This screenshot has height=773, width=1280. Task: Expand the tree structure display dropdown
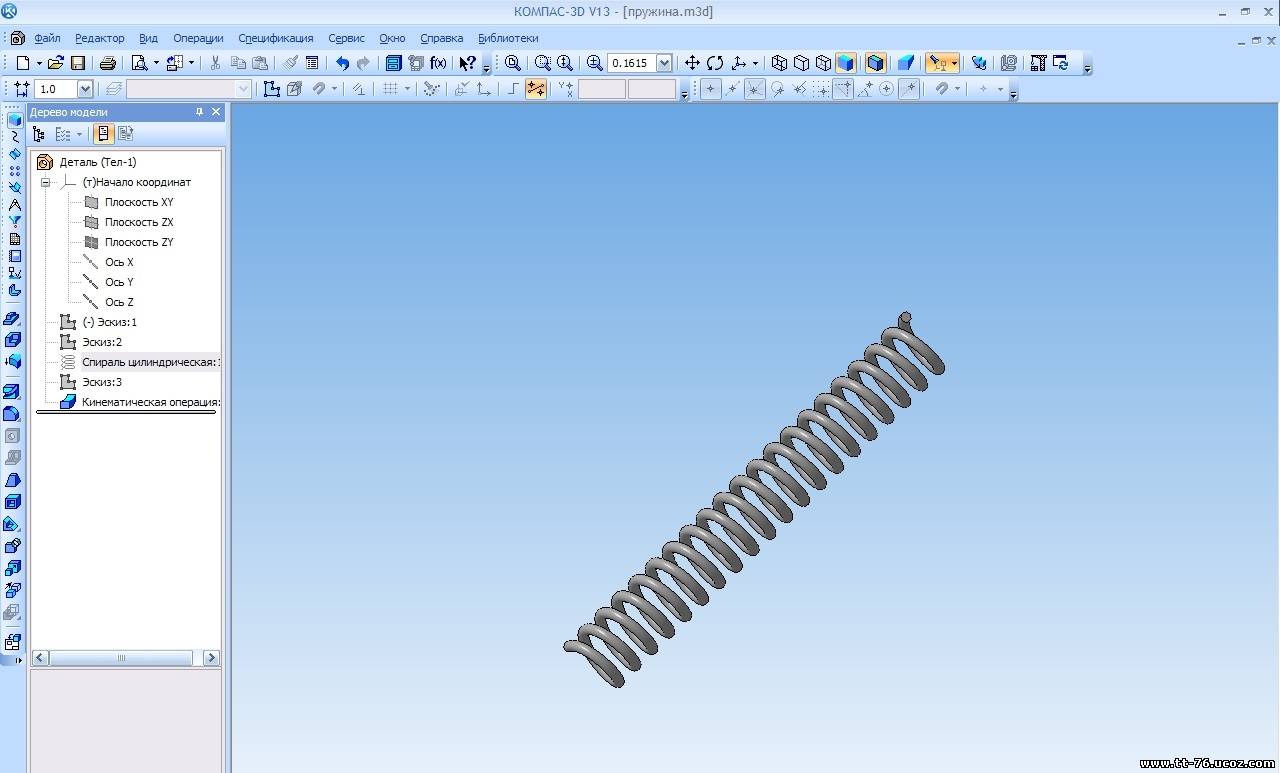click(x=79, y=134)
